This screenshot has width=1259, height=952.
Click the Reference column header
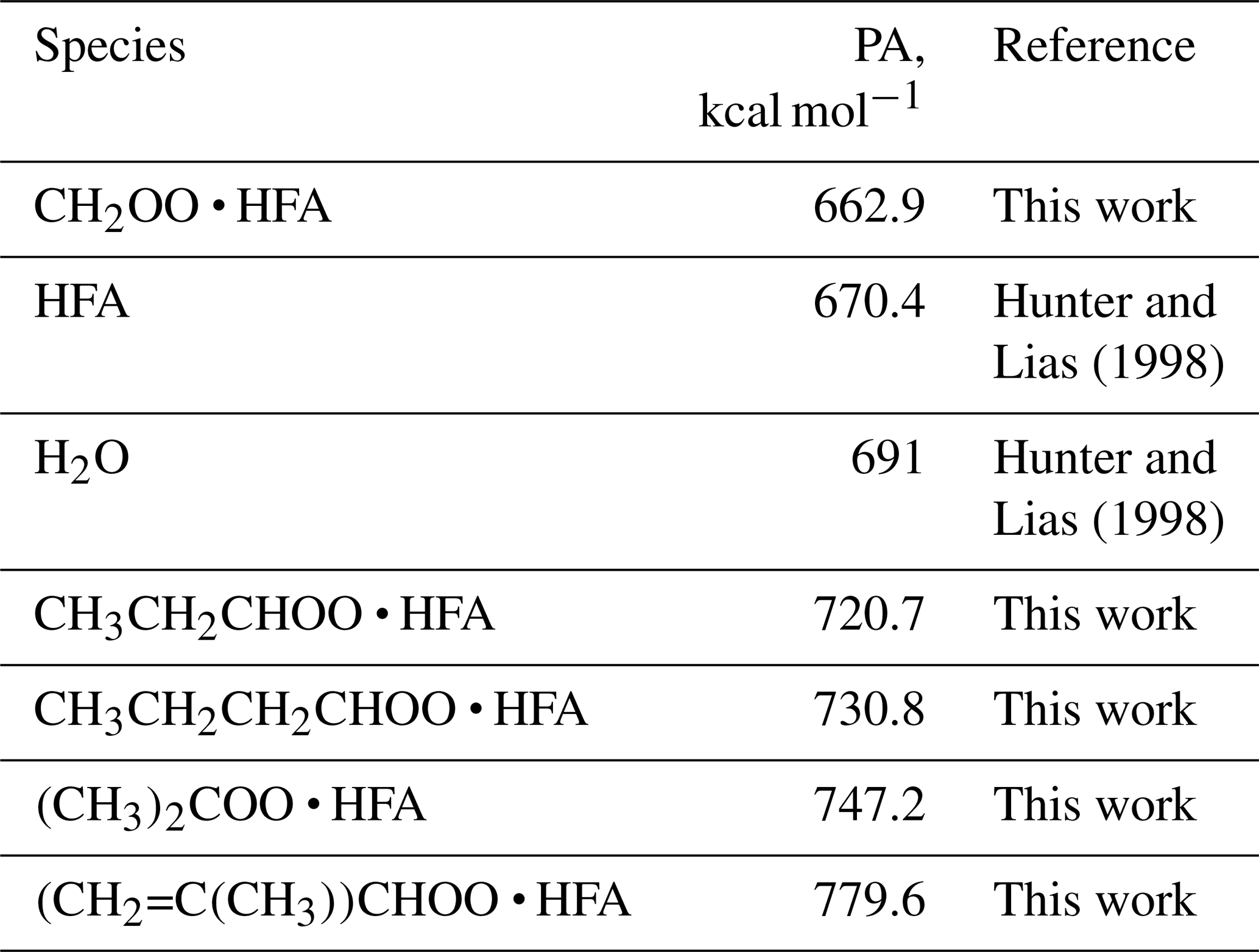pyautogui.click(x=1094, y=46)
